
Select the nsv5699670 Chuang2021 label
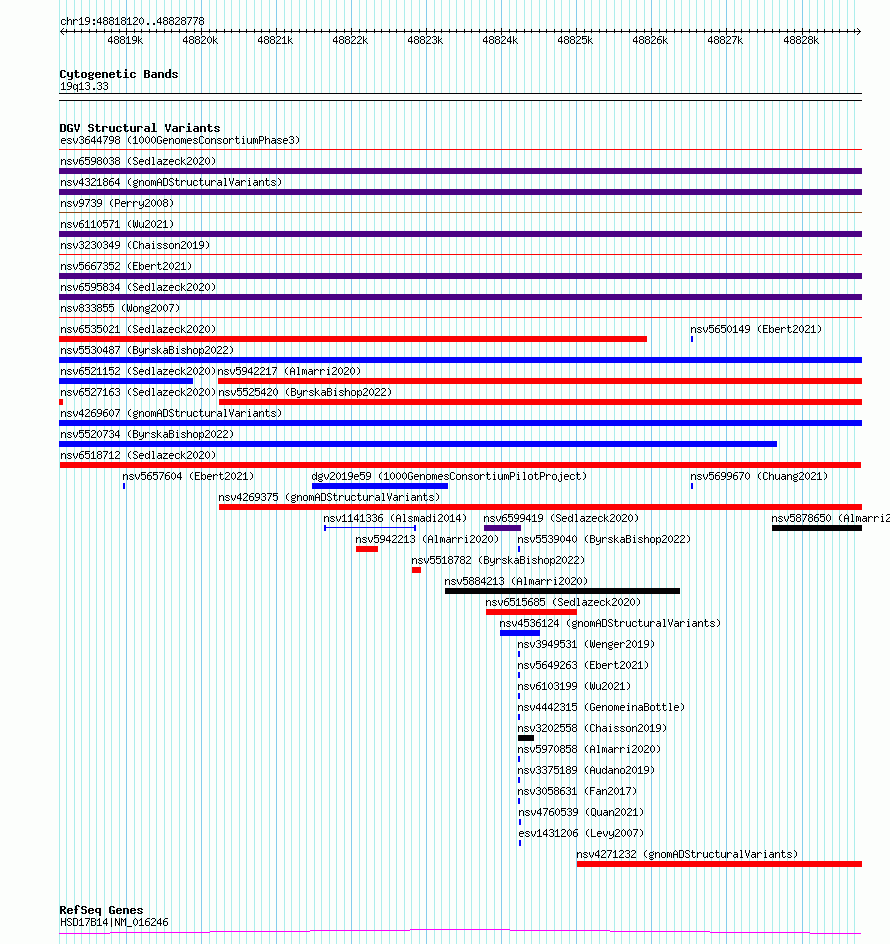(x=759, y=476)
